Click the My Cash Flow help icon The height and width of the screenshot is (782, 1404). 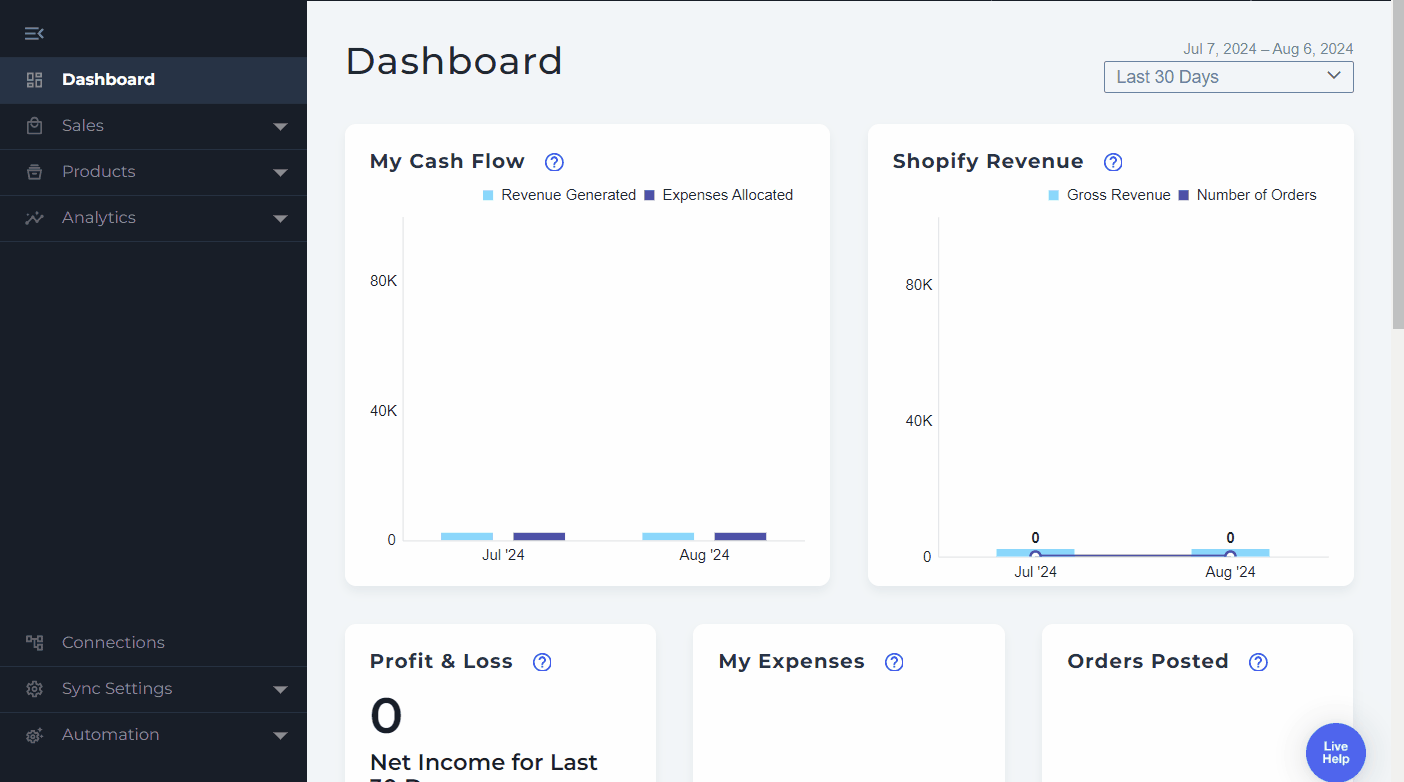pos(554,162)
